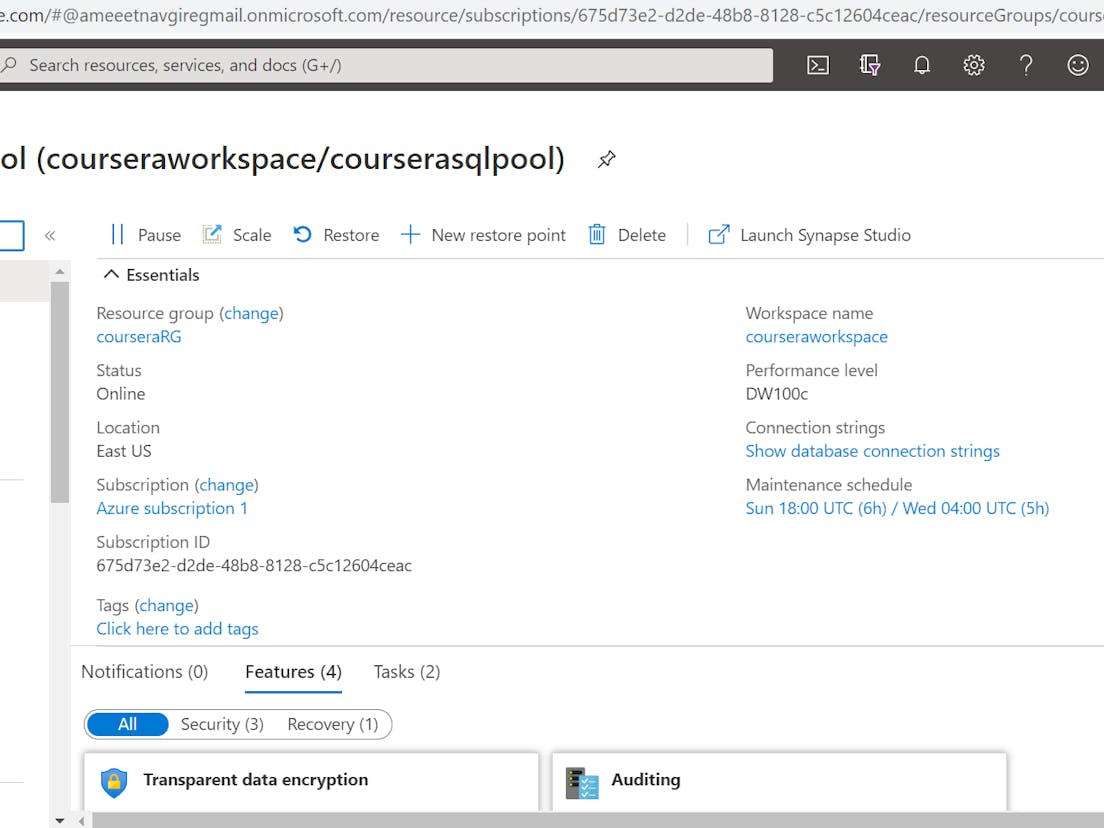Image resolution: width=1104 pixels, height=828 pixels.
Task: Click here to add tags
Action: (x=177, y=628)
